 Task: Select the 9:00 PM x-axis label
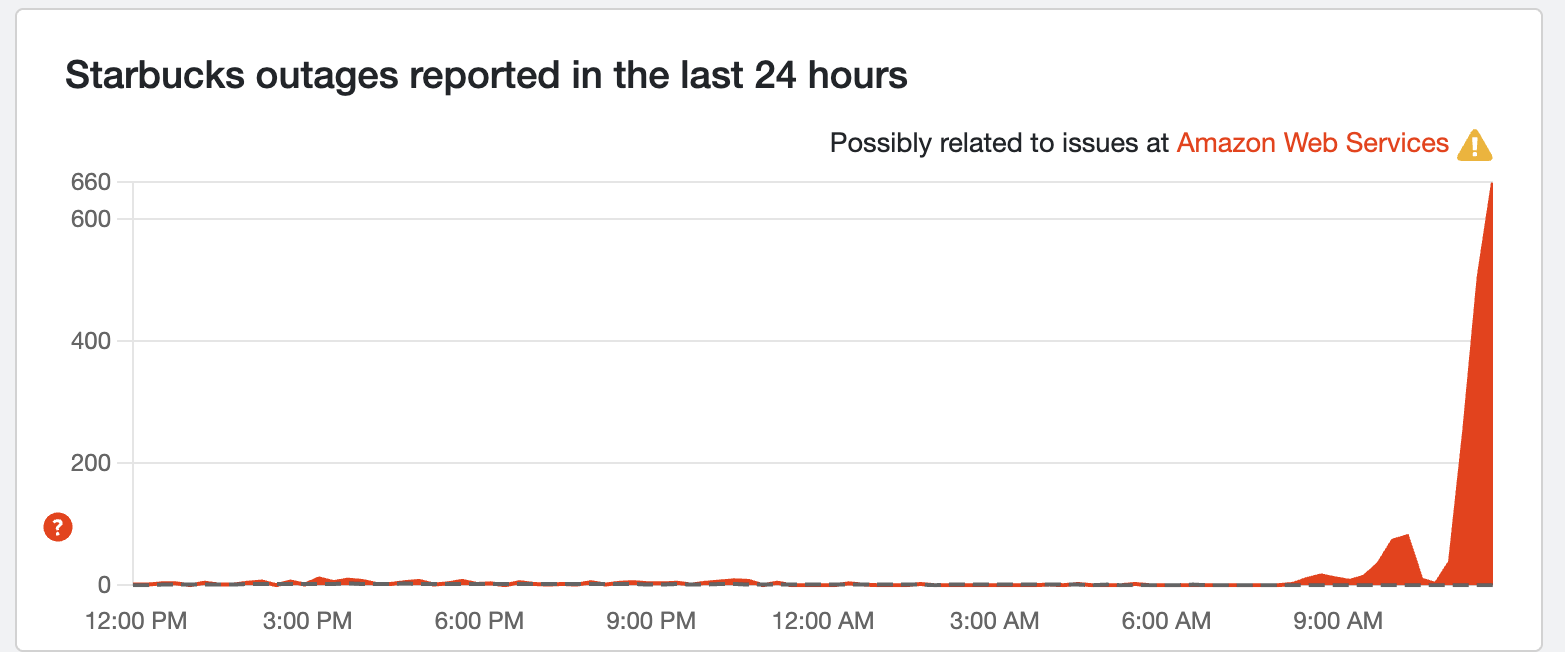coord(652,621)
